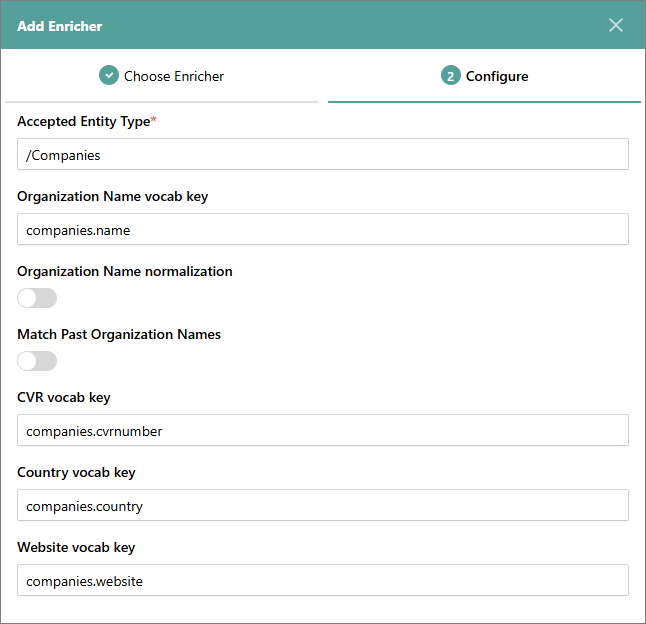Focus the Accepted Entity Type field
The width and height of the screenshot is (646, 624).
click(x=322, y=155)
